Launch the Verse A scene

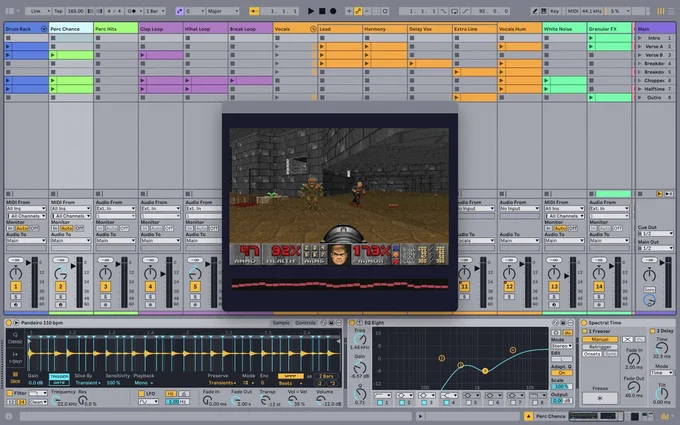pos(640,46)
